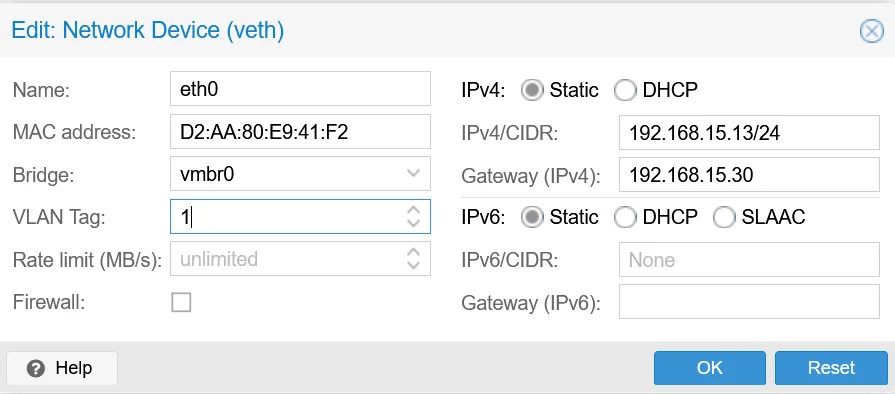
Task: Focus the Name field containing eth0
Action: (x=300, y=89)
